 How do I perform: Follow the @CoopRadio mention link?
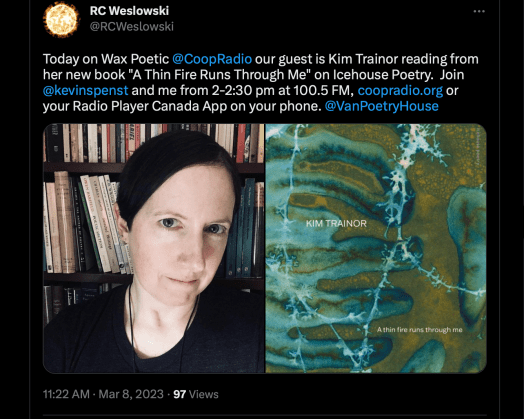click(212, 59)
